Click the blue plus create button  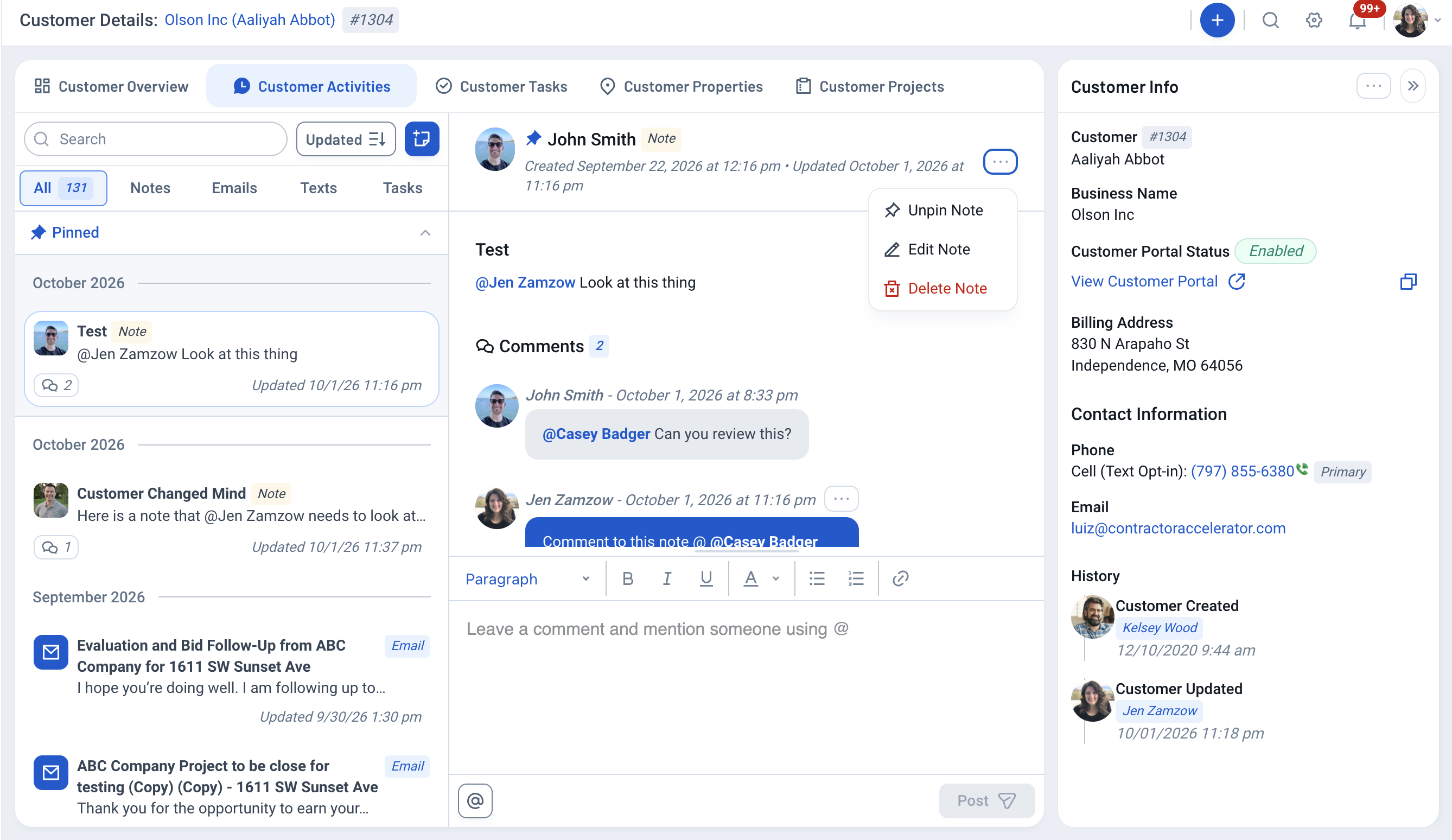(x=1217, y=20)
